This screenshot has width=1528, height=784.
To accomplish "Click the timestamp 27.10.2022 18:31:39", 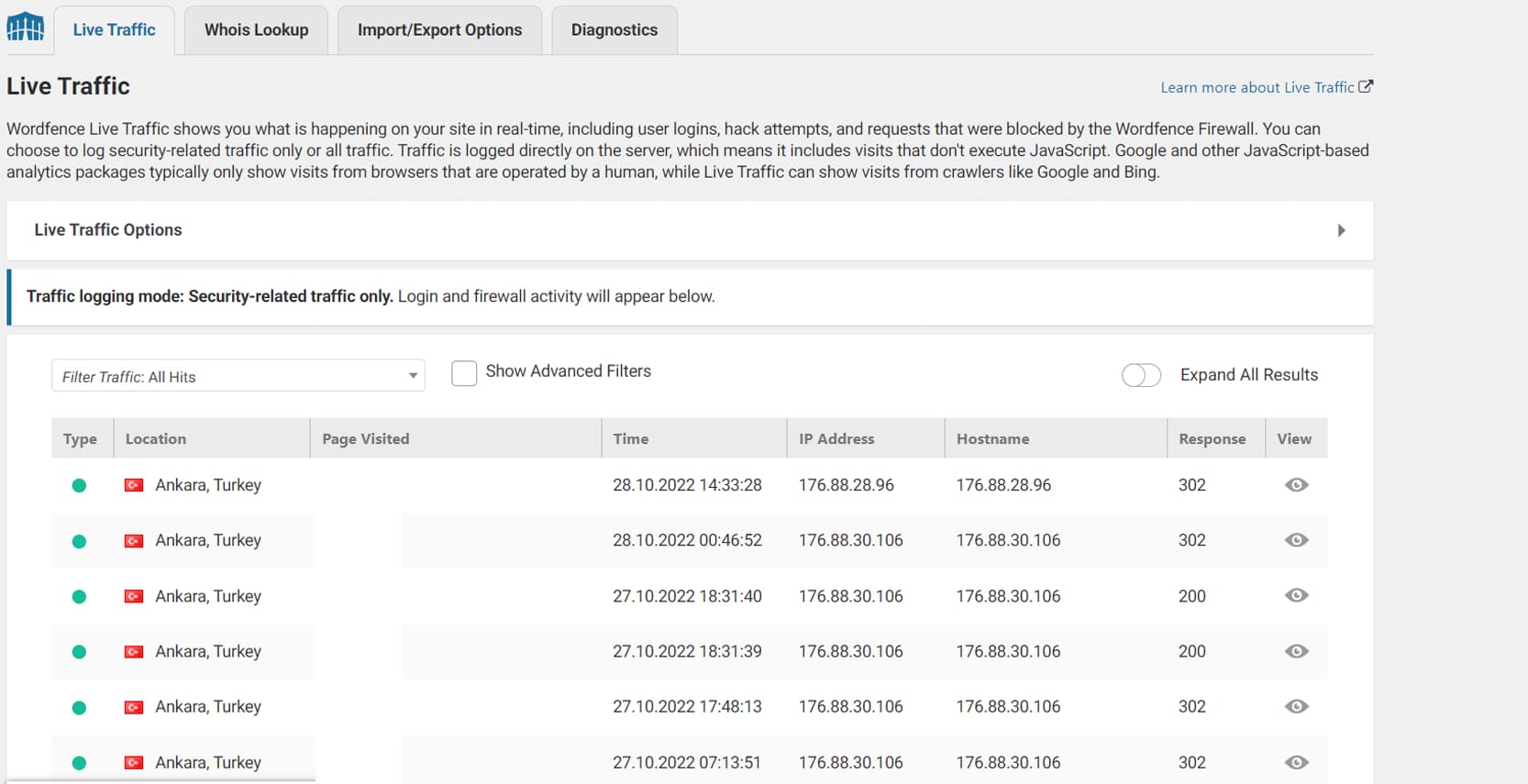I will click(x=687, y=651).
